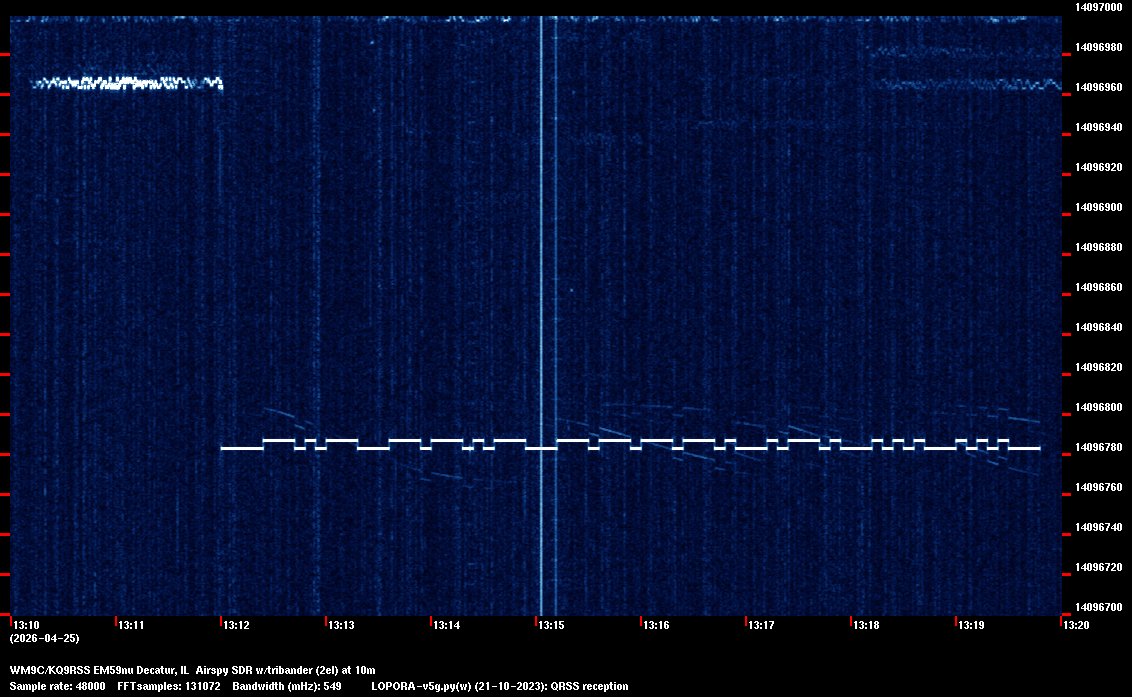Click the LOPORA-v5g.py QRSS reception text

500,686
